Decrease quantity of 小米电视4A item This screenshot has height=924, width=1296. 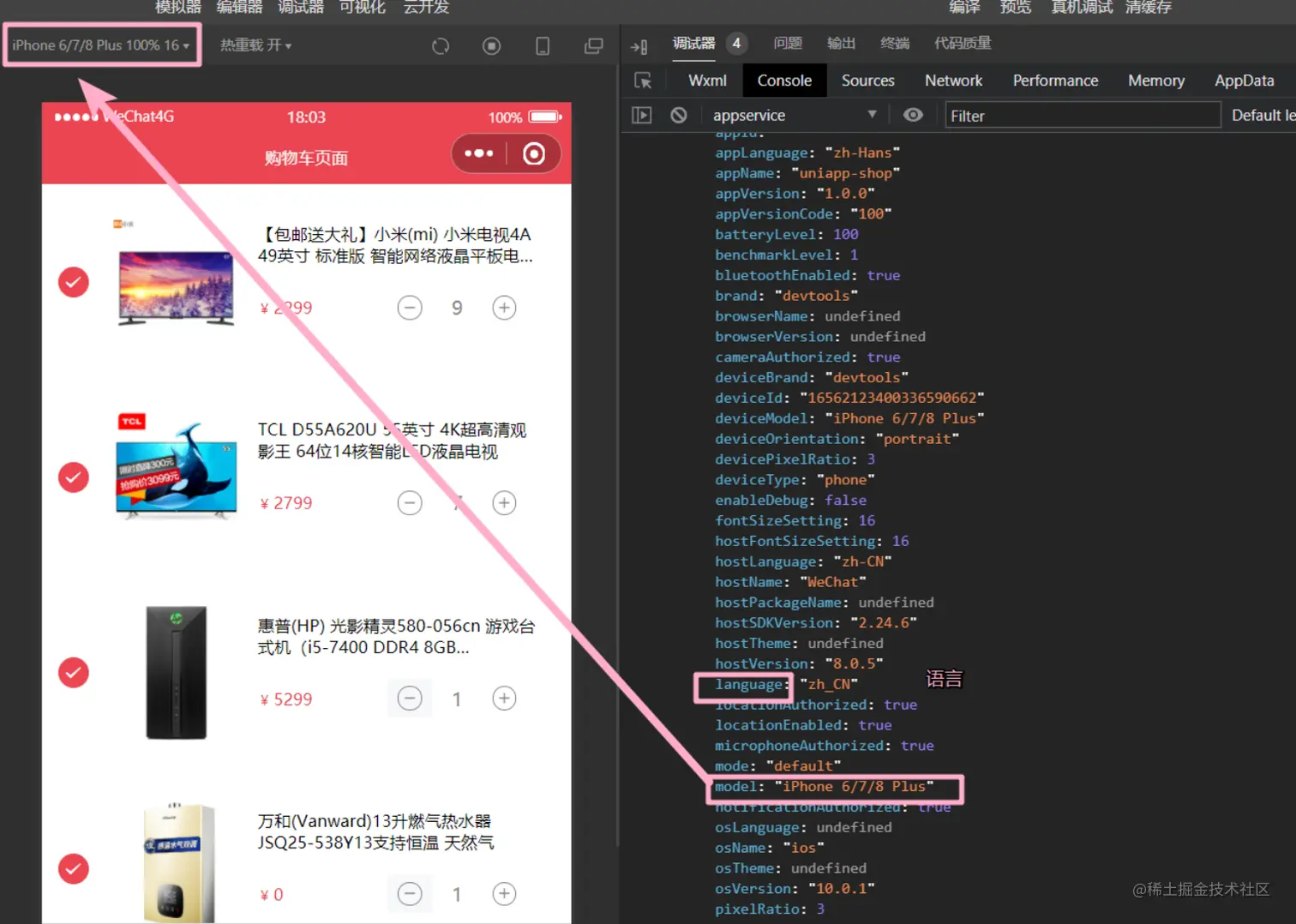pyautogui.click(x=410, y=308)
